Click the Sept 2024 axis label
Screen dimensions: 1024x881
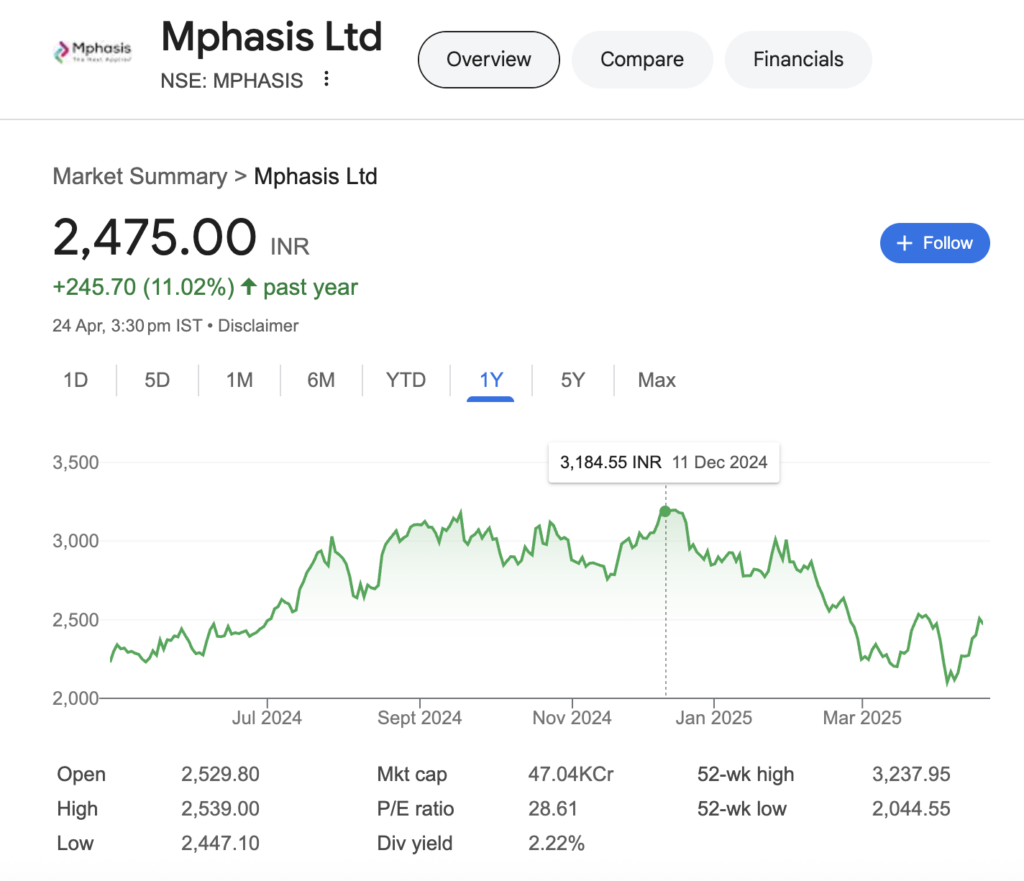click(x=419, y=718)
